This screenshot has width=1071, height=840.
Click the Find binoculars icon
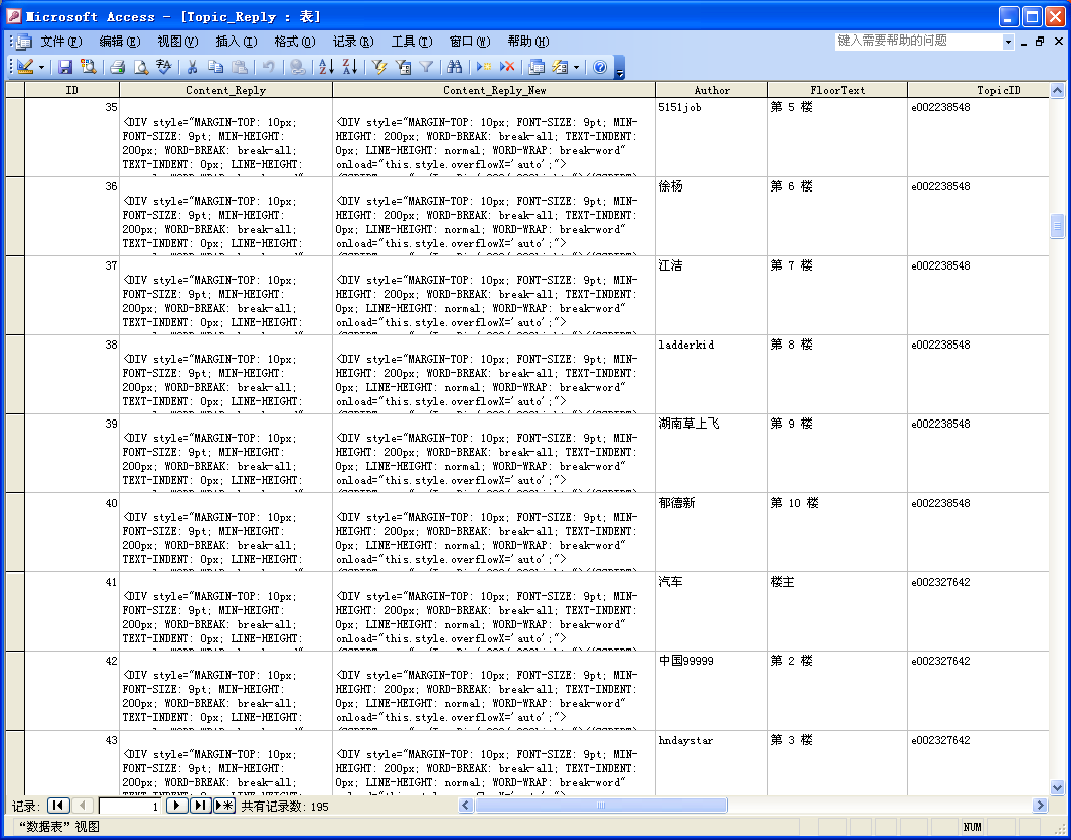pos(455,67)
